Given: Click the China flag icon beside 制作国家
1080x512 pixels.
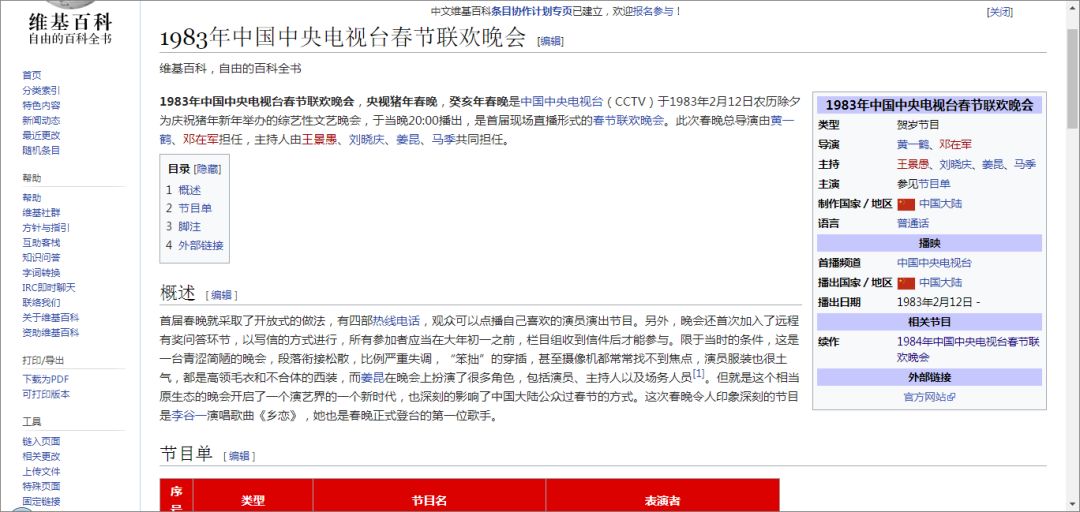Looking at the screenshot, I should 906,204.
